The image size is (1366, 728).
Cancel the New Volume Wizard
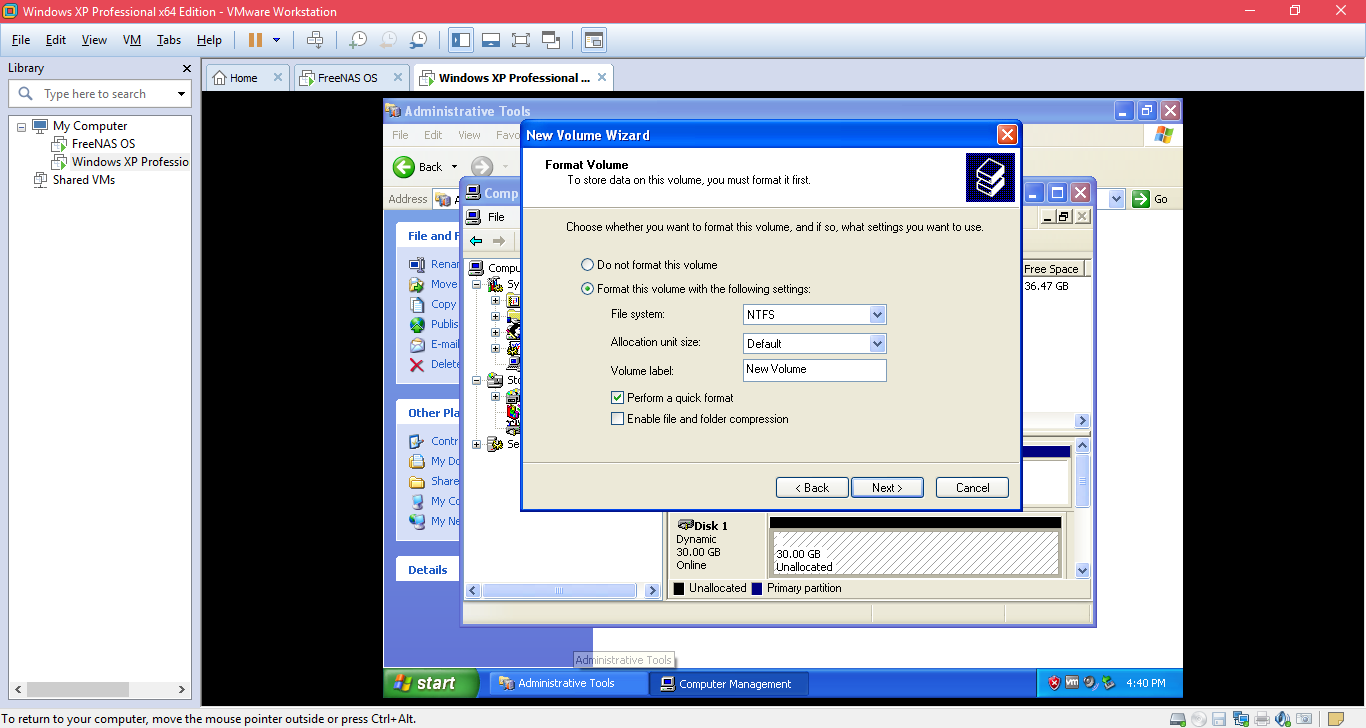972,488
